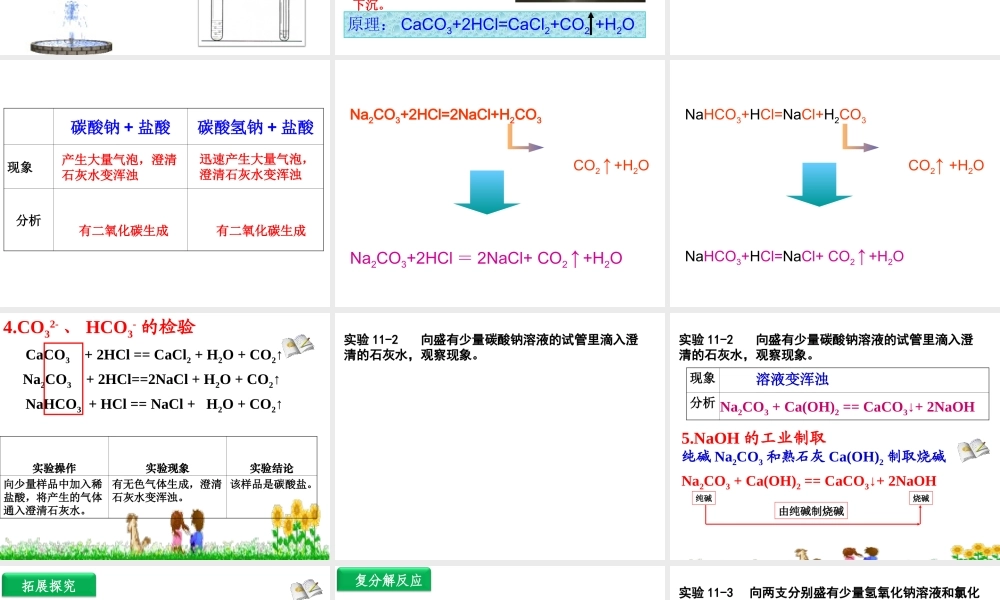The width and height of the screenshot is (1000, 600).
Task: Click the 实验操作 column header
Action: (x=54, y=467)
